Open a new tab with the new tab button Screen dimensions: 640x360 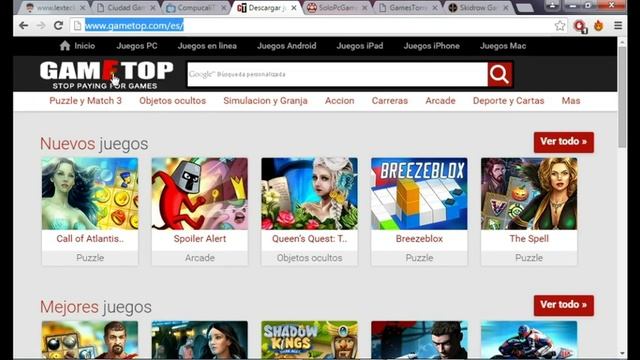[525, 8]
